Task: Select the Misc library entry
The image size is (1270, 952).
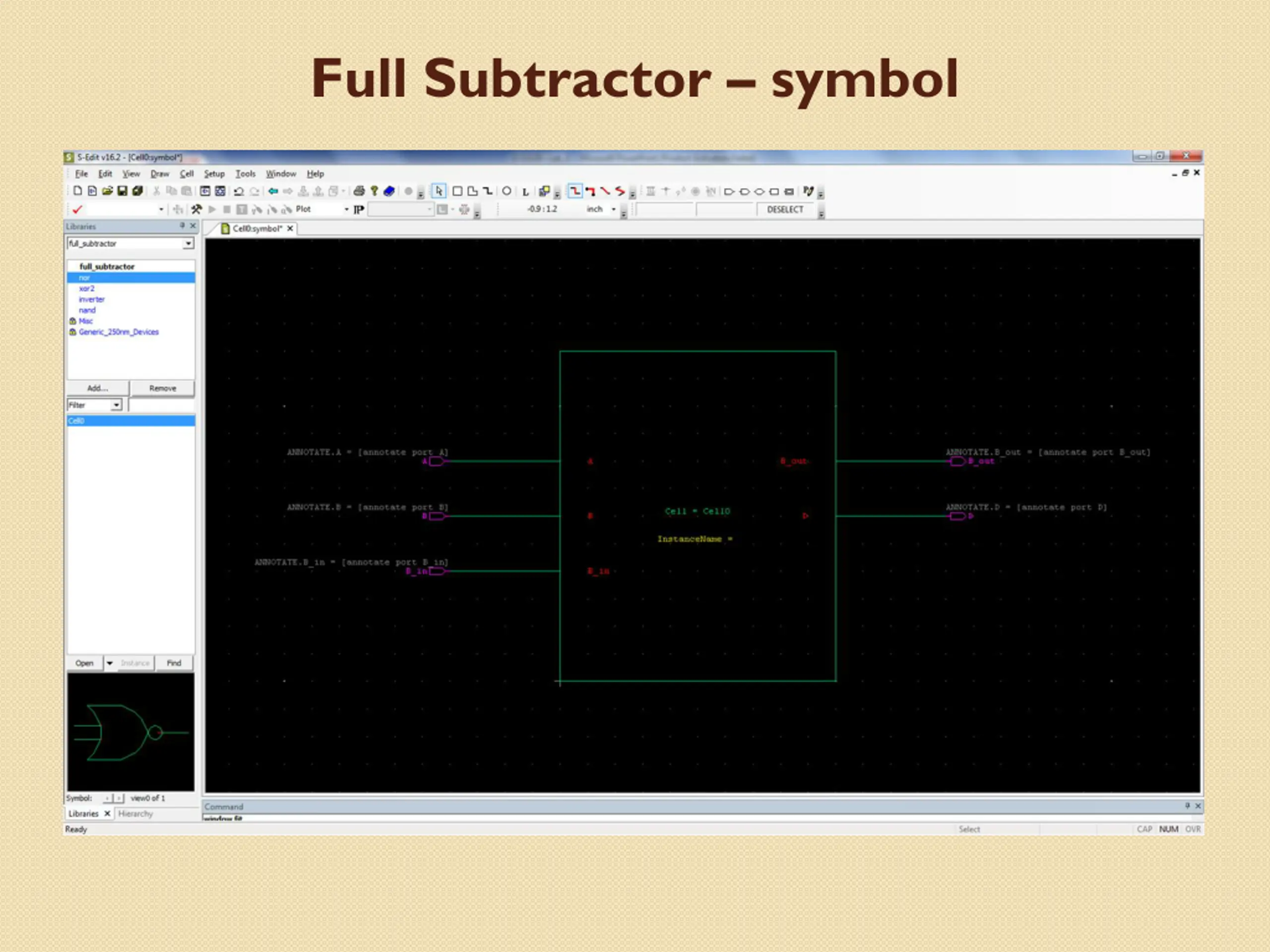Action: tap(85, 321)
